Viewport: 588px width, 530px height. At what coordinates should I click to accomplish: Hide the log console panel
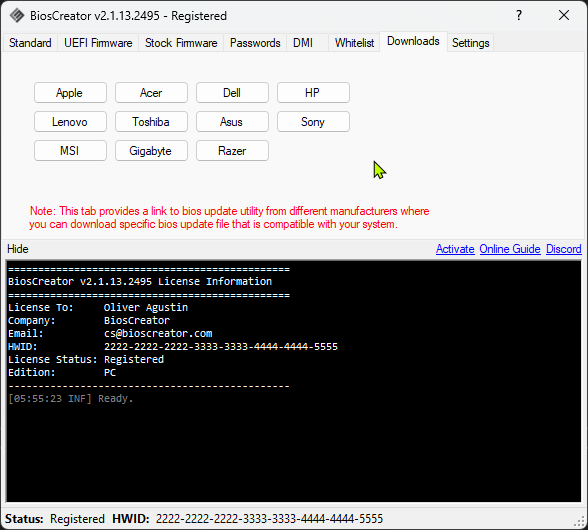18,249
